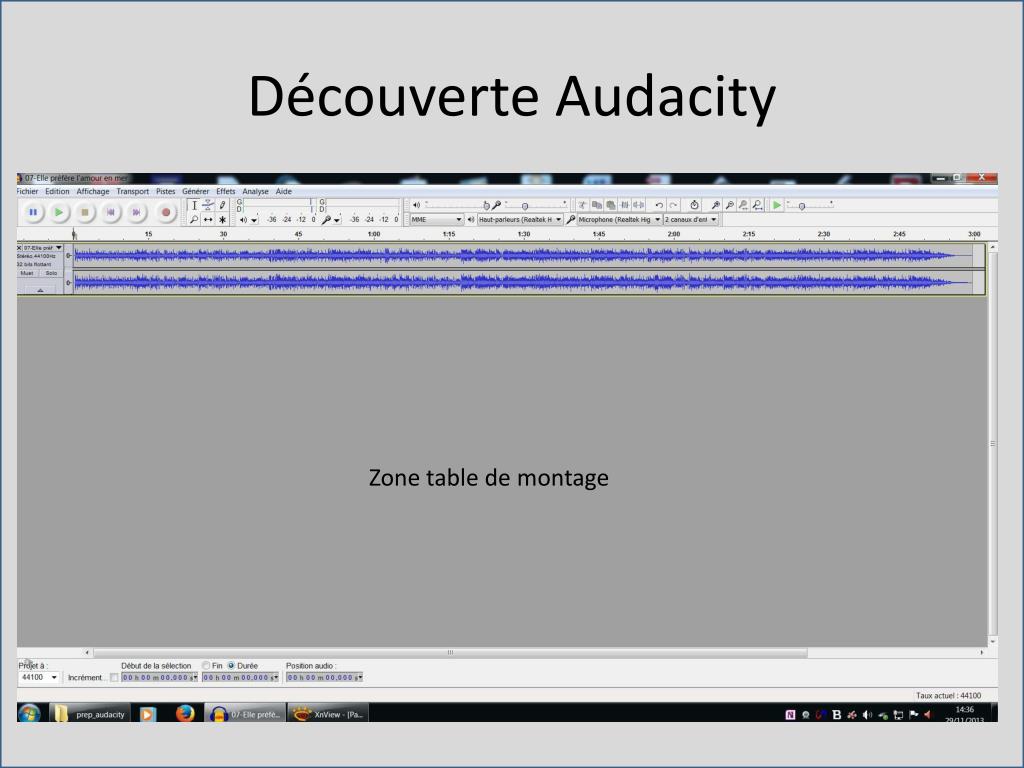Click the Sync-Lock tracks clock icon

[x=695, y=205]
